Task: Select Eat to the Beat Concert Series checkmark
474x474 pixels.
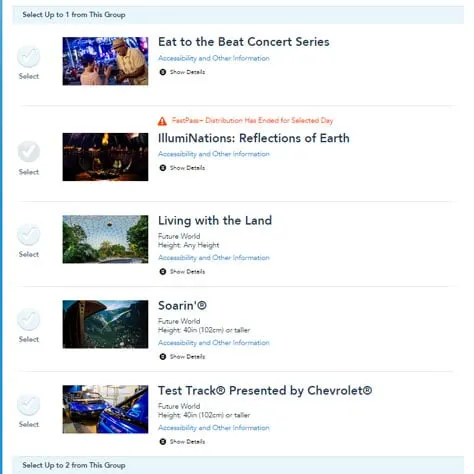Action: [29, 56]
